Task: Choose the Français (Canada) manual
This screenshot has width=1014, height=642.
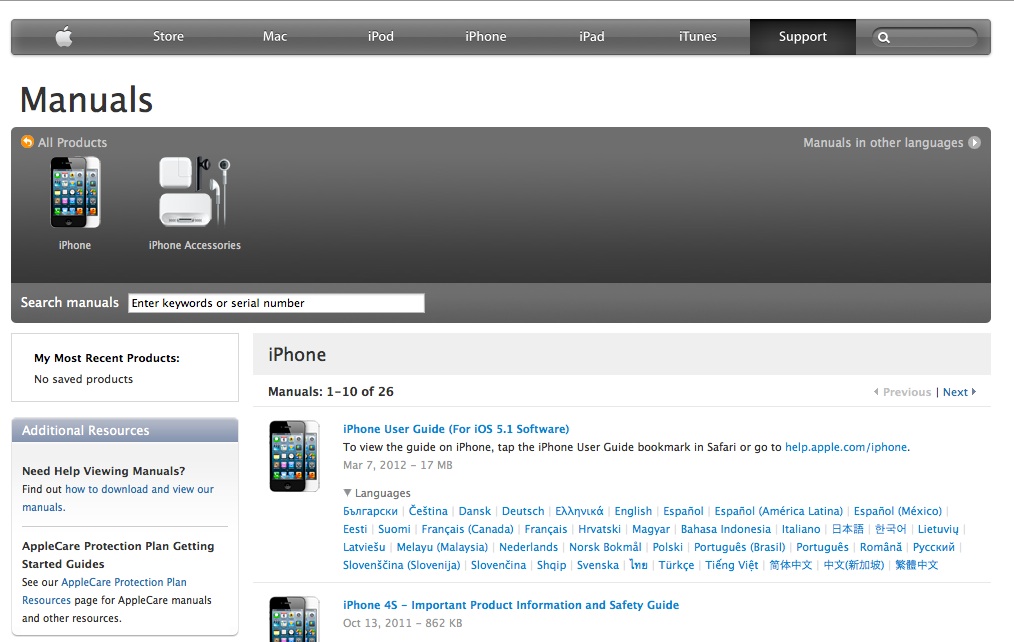Action: tap(468, 530)
